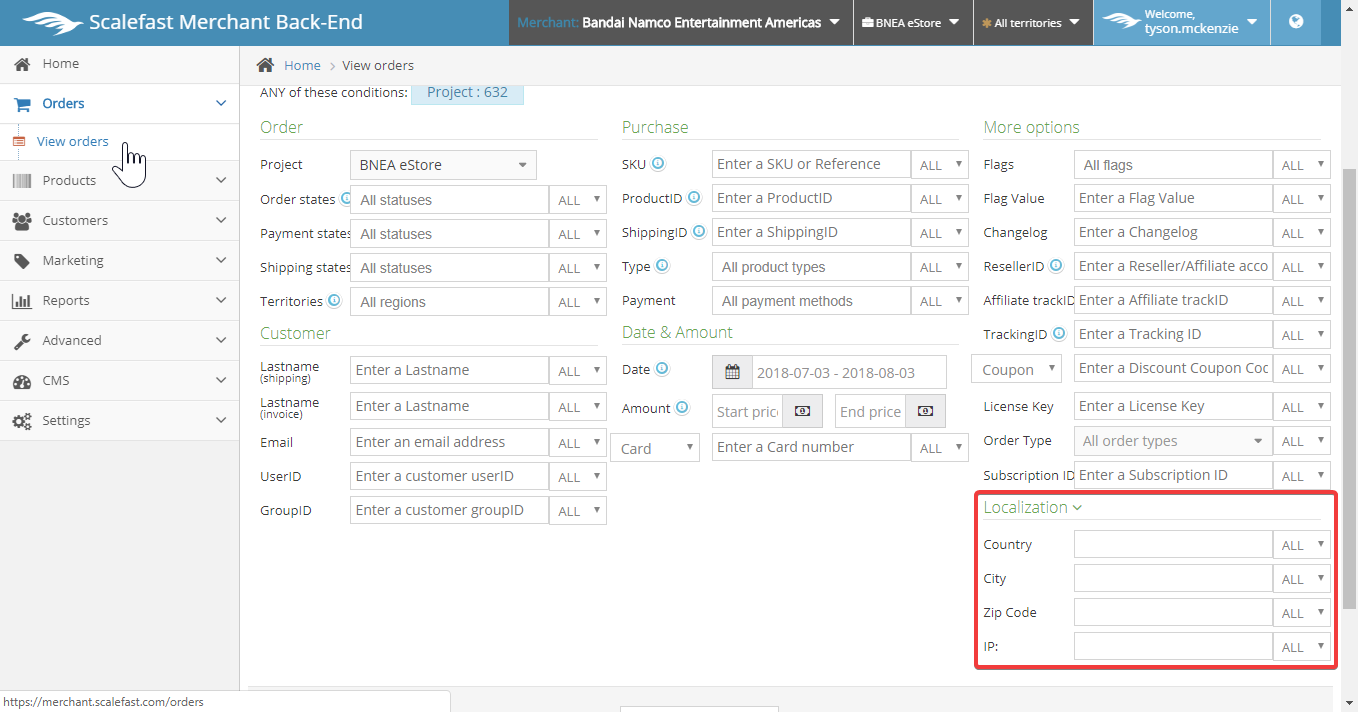Viewport: 1358px width, 712px height.
Task: Click the globe icon in top bar
Action: 1296,22
